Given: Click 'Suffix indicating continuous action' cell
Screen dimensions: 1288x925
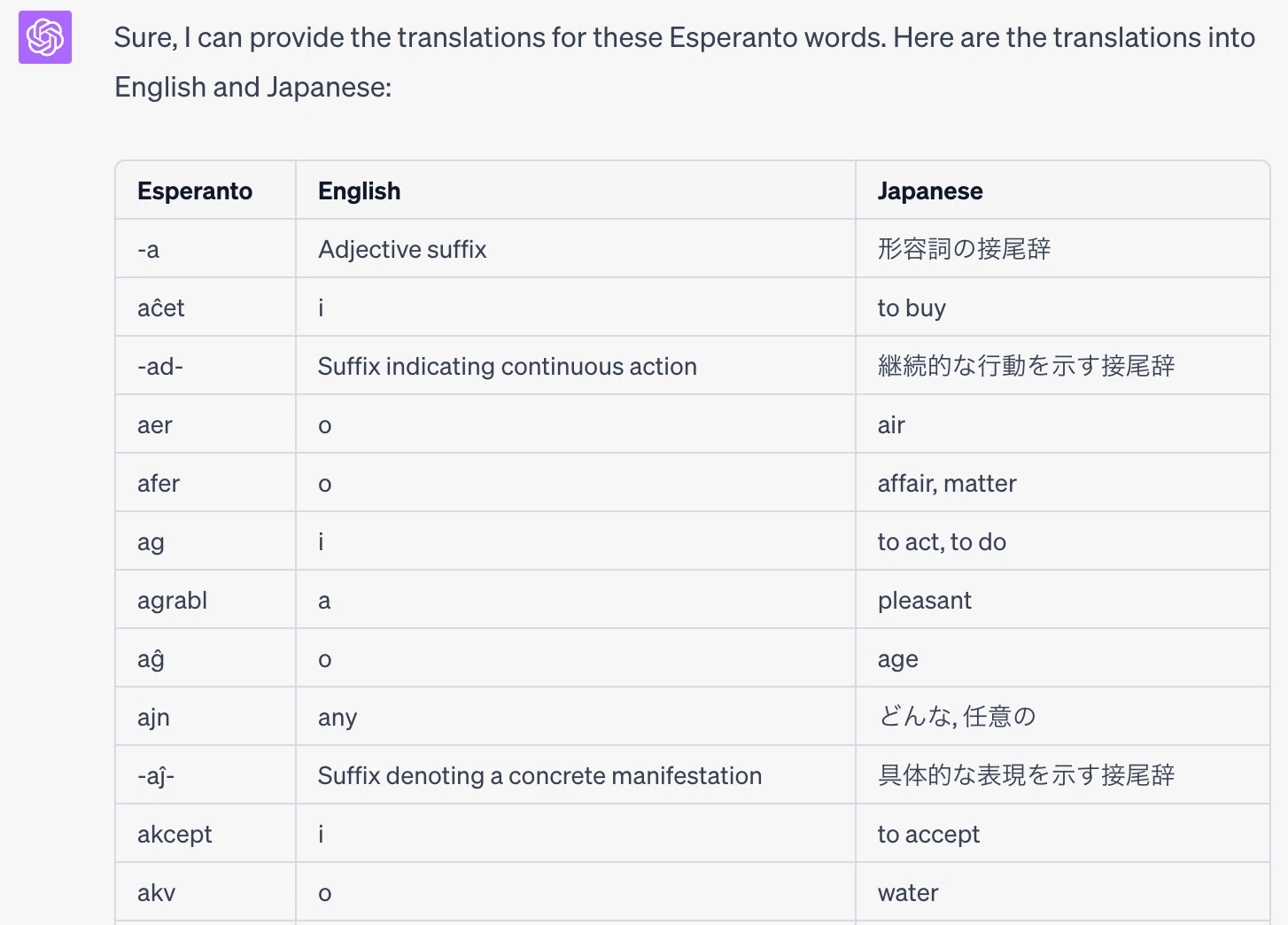Looking at the screenshot, I should (x=576, y=366).
